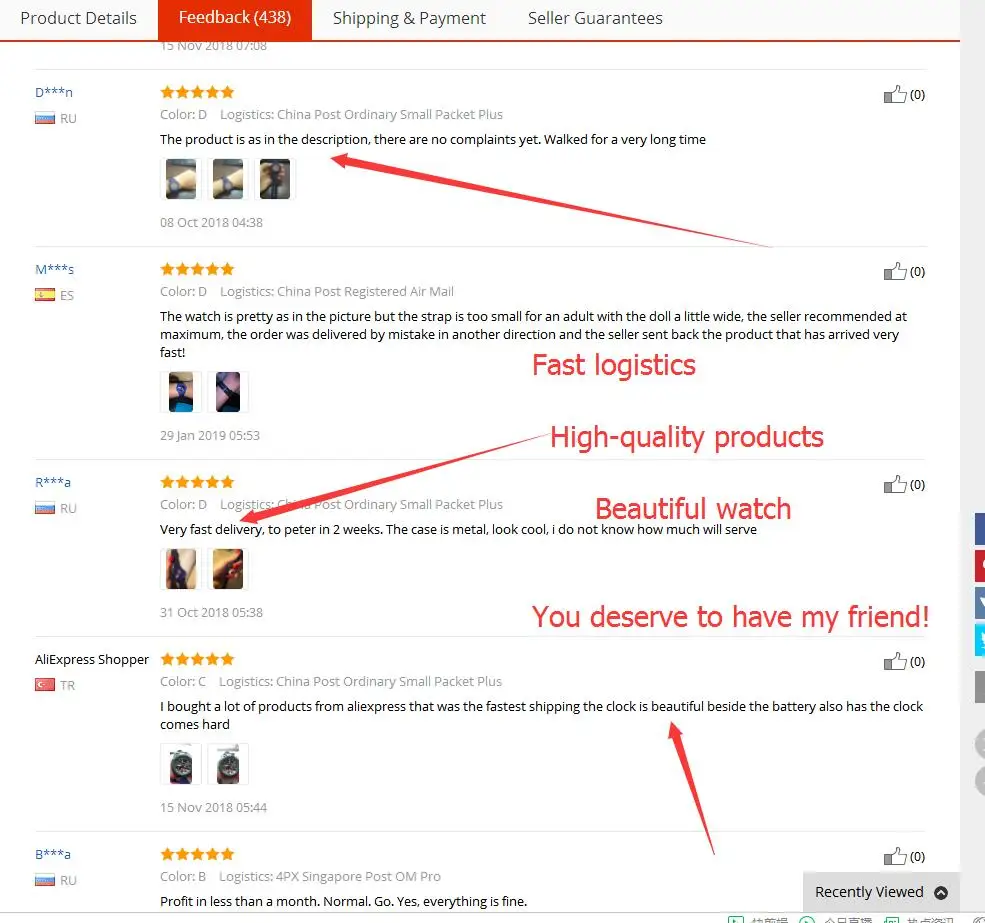This screenshot has width=985, height=923.
Task: Share via the VK sidebar icon
Action: tap(980, 603)
